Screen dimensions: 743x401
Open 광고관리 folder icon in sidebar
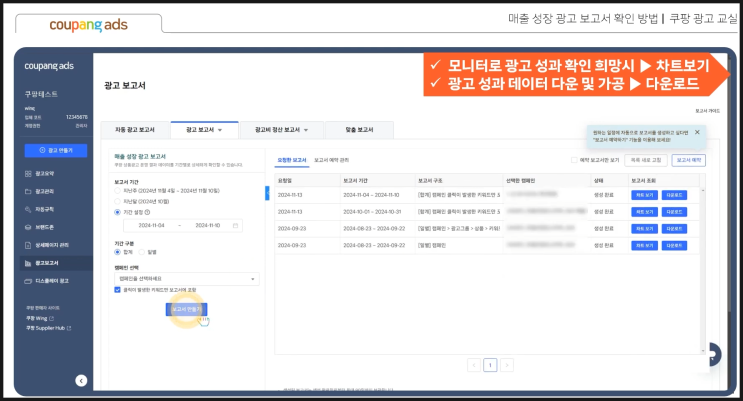click(x=28, y=191)
